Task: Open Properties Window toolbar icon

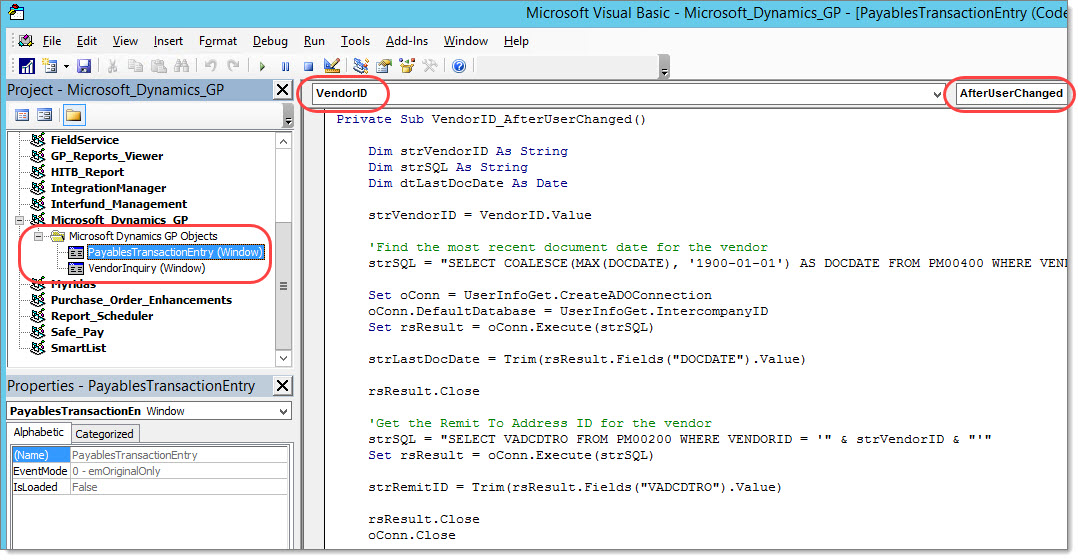Action: 384,66
